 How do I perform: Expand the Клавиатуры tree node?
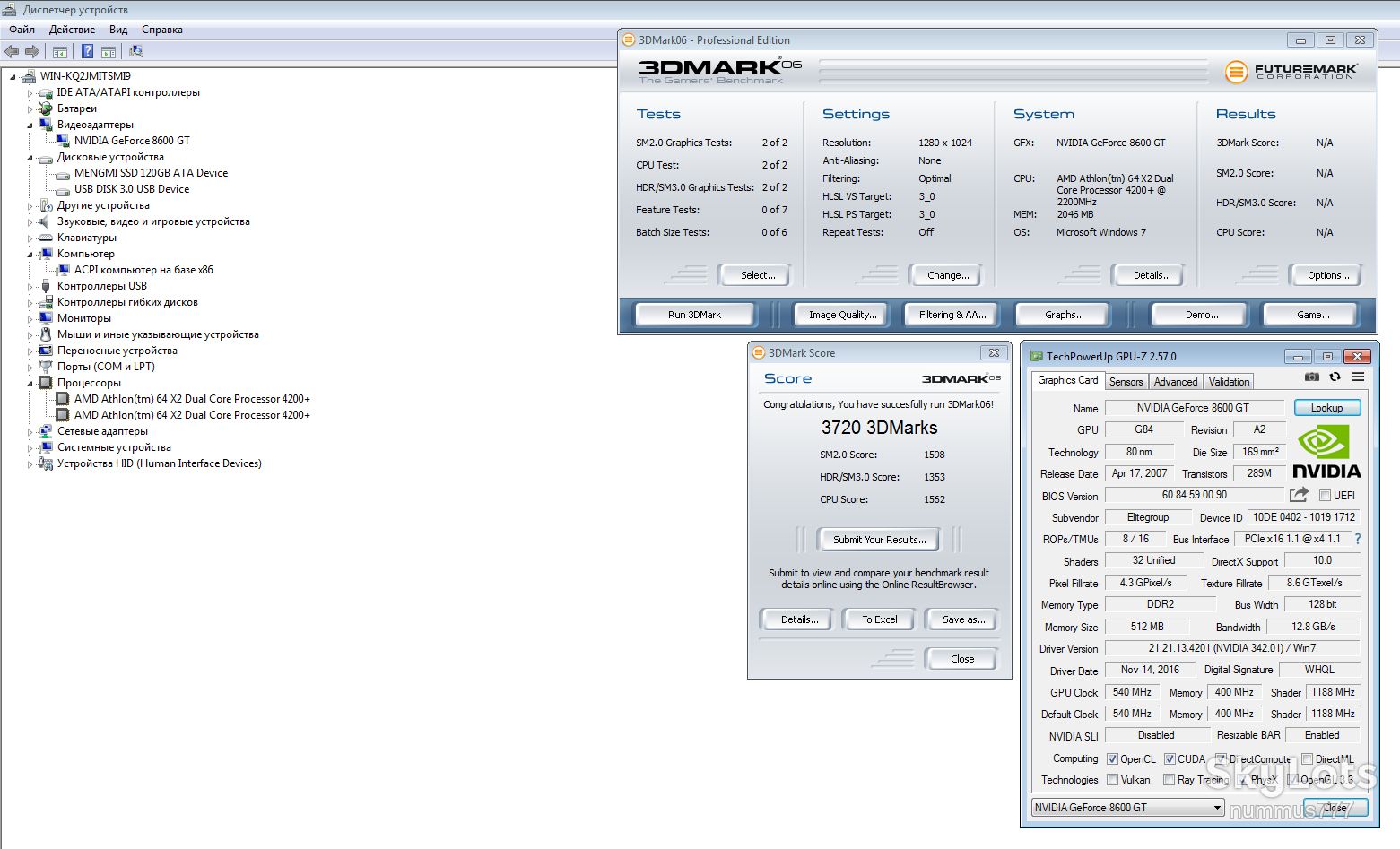click(30, 238)
